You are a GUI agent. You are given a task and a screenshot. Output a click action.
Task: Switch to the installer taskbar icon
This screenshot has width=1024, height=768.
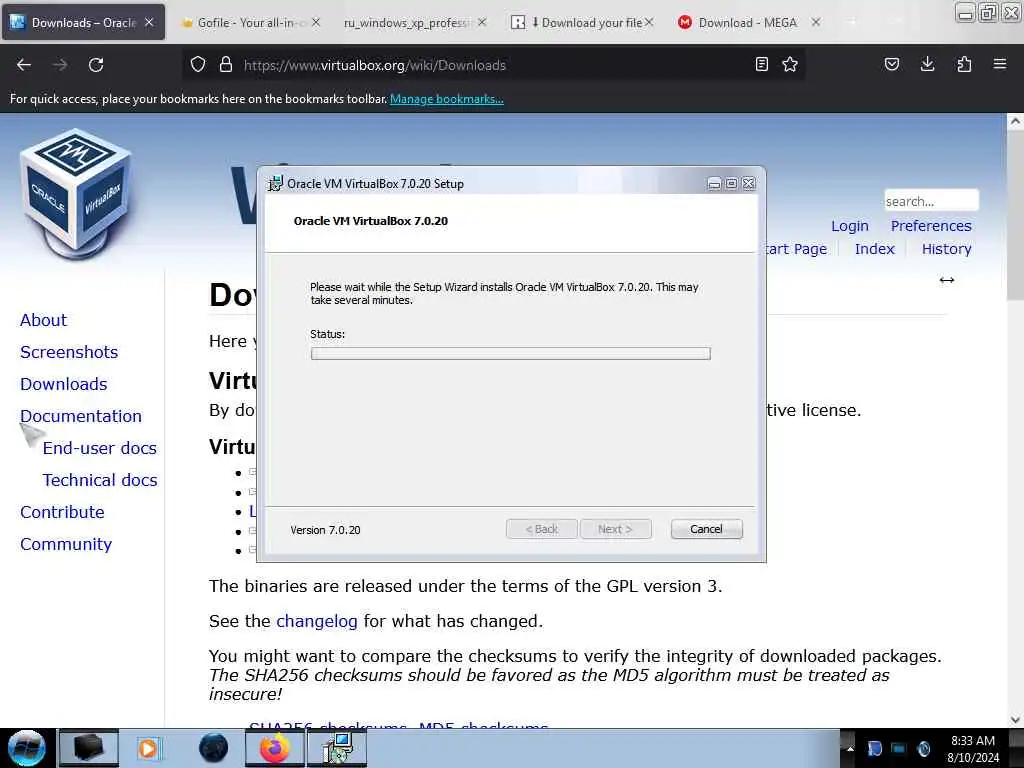(338, 748)
